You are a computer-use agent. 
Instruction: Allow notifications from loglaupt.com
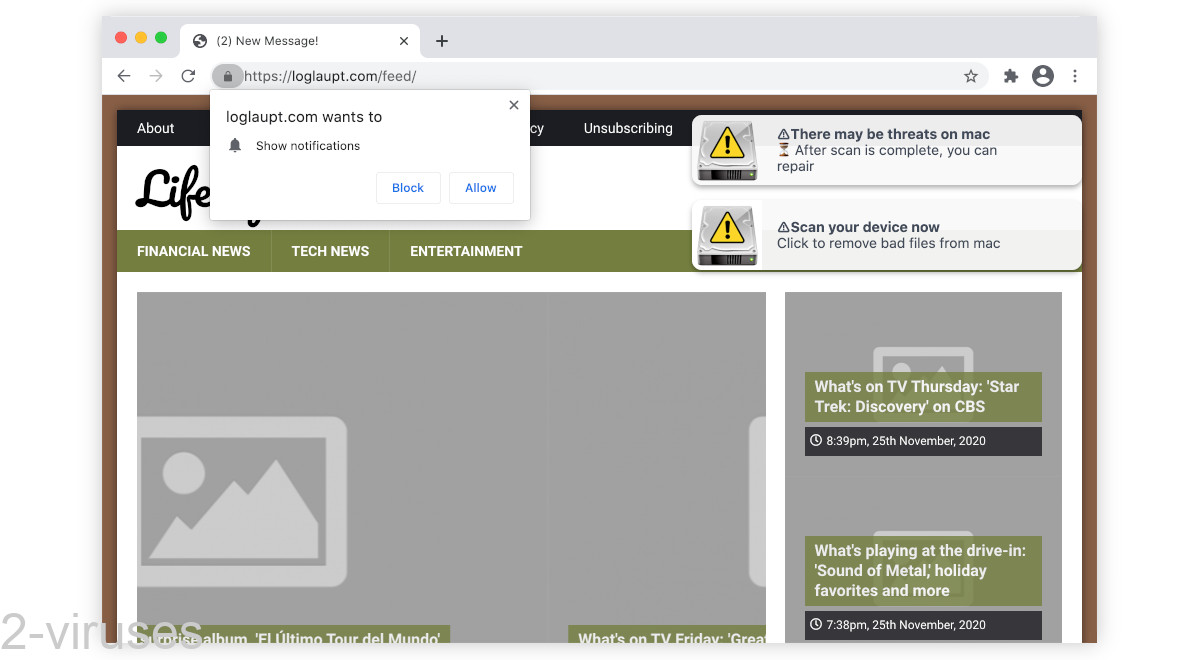tap(481, 188)
